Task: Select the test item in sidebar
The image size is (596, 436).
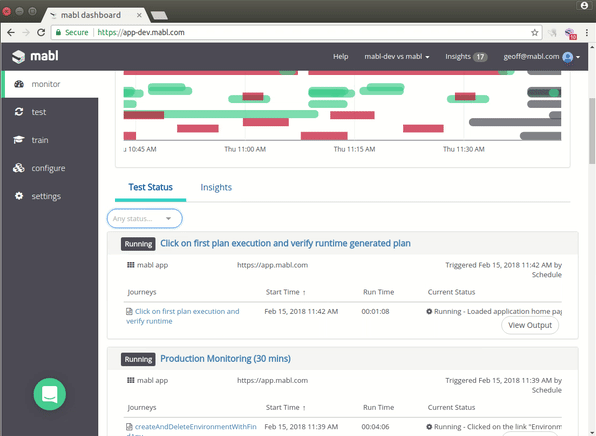Action: [x=50, y=112]
